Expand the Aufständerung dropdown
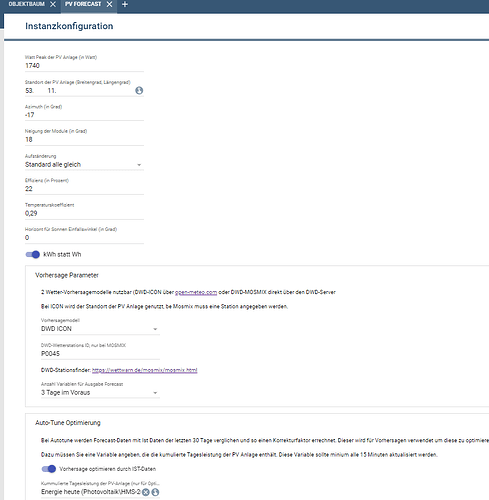The image size is (489, 500). pos(84,165)
